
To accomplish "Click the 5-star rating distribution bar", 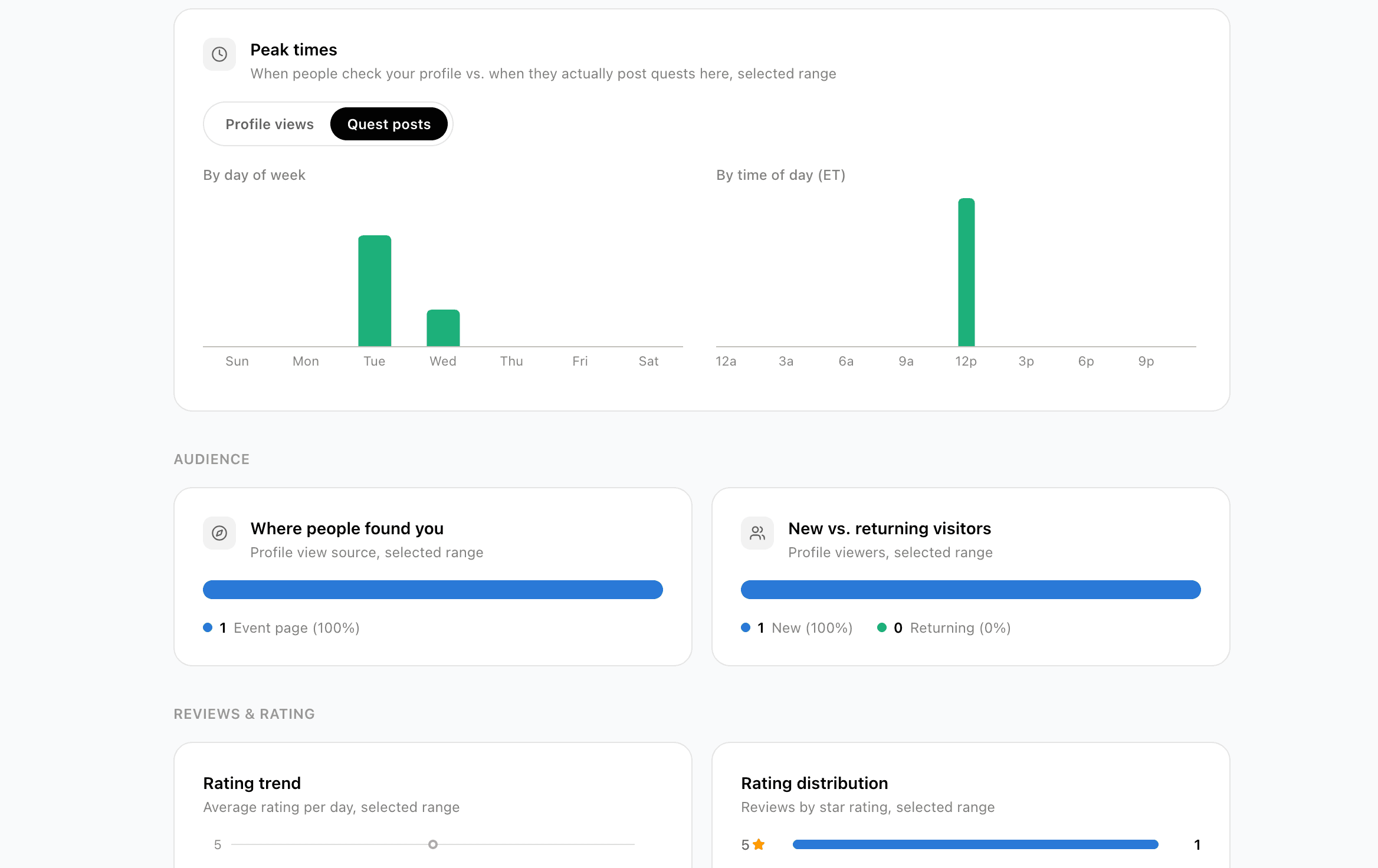I will [x=976, y=844].
